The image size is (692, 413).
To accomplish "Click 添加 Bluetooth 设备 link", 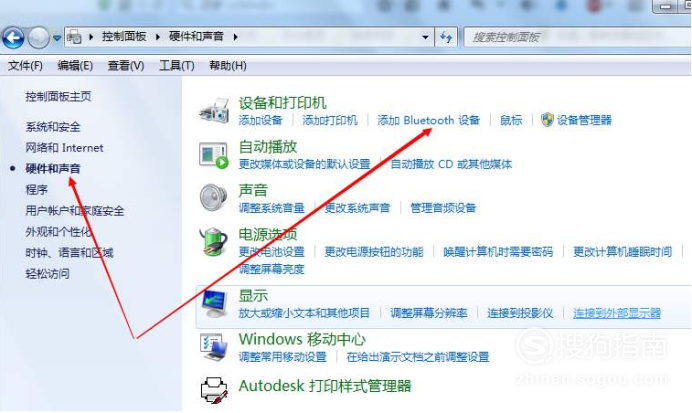I will (428, 120).
